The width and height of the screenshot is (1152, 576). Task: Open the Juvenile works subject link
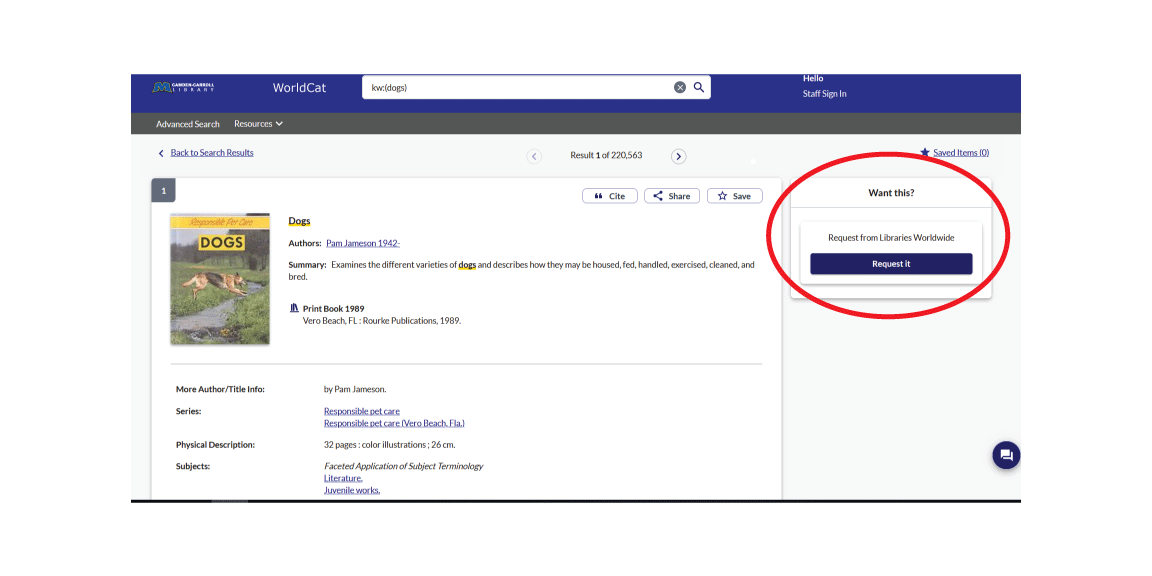(352, 490)
